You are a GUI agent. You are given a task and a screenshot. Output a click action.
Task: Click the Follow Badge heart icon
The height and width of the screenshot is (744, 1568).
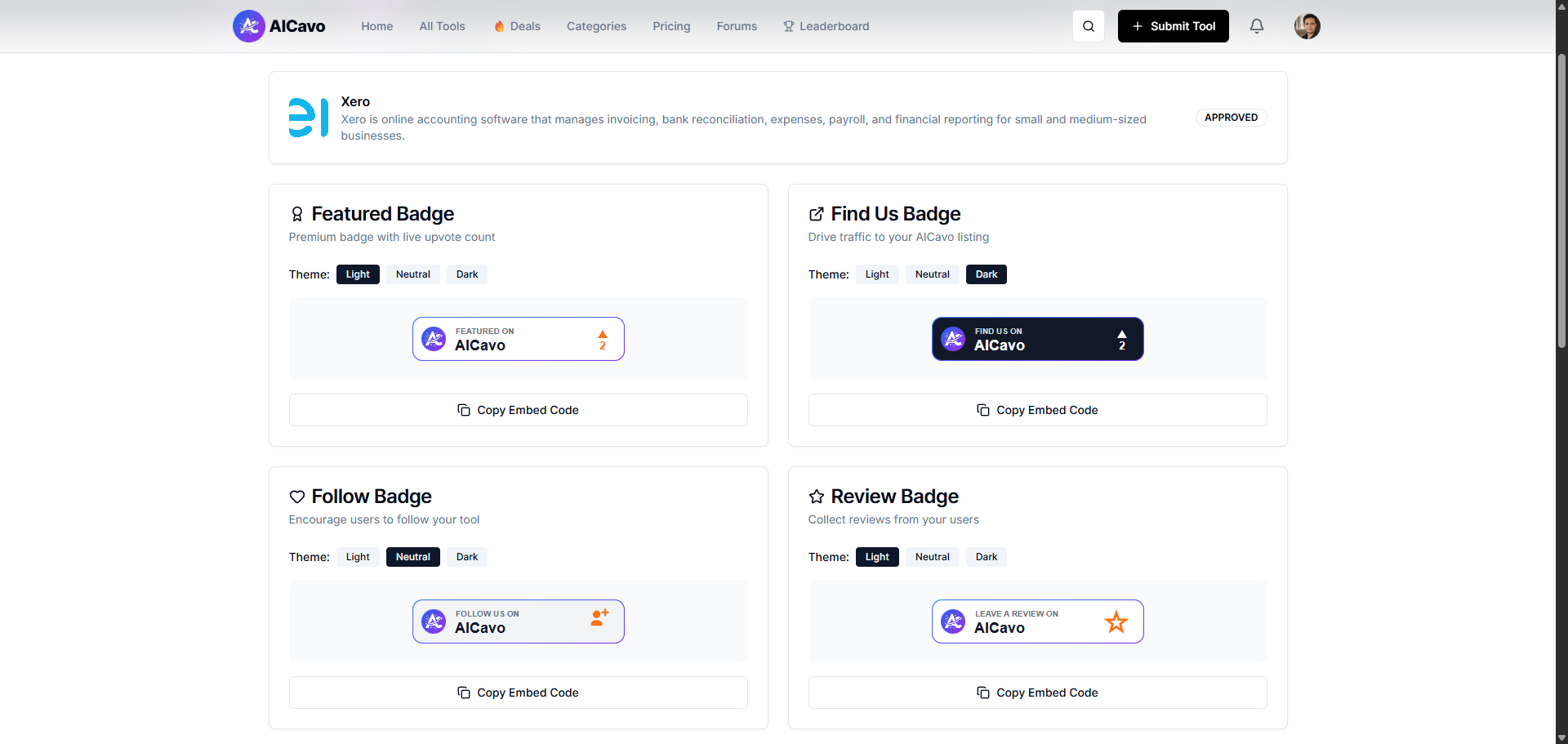(297, 497)
